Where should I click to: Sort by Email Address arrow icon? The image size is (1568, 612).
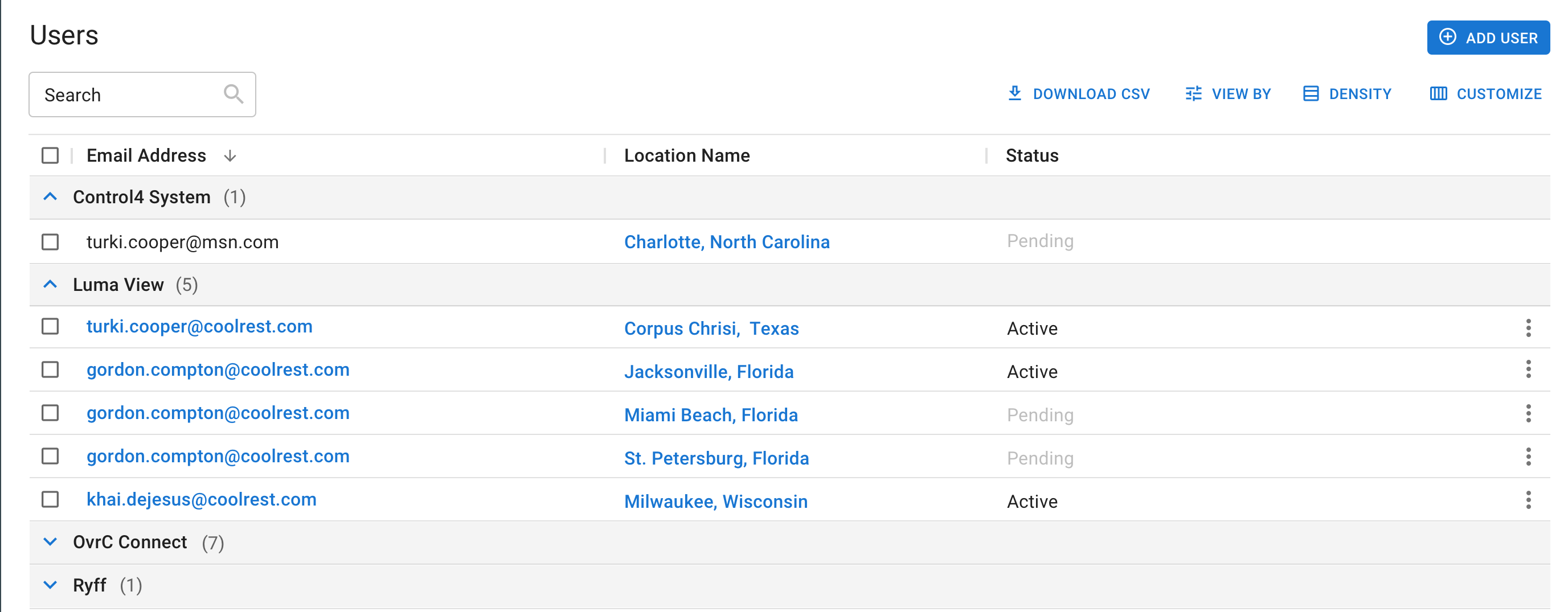(x=230, y=156)
